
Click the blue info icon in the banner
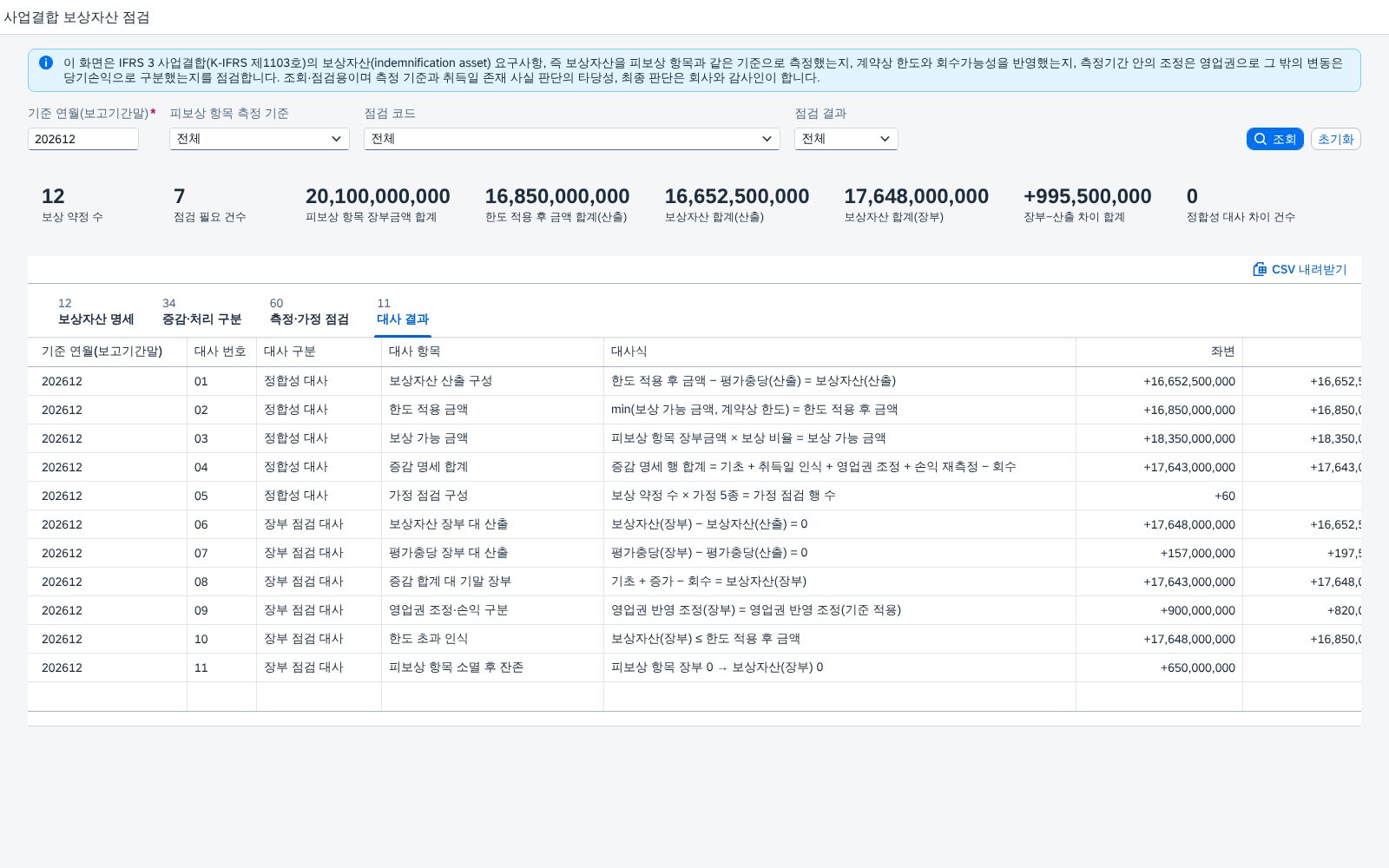(x=46, y=63)
